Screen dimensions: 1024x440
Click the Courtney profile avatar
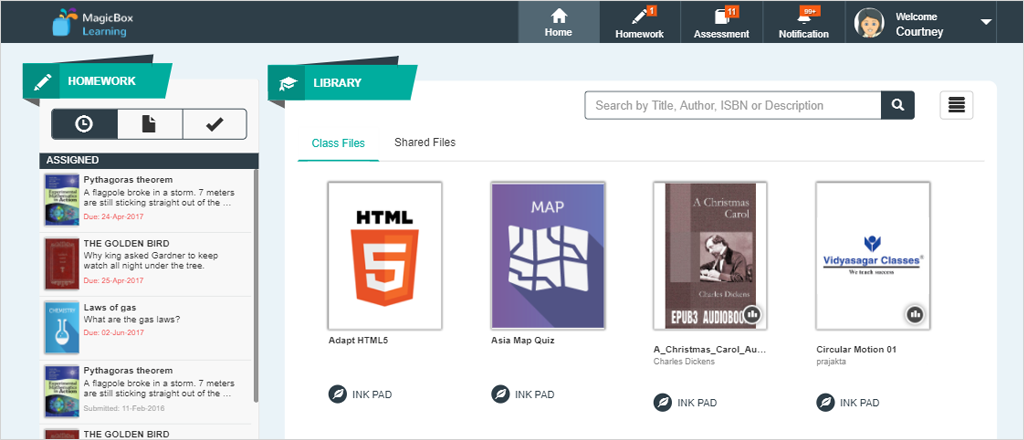click(x=870, y=22)
